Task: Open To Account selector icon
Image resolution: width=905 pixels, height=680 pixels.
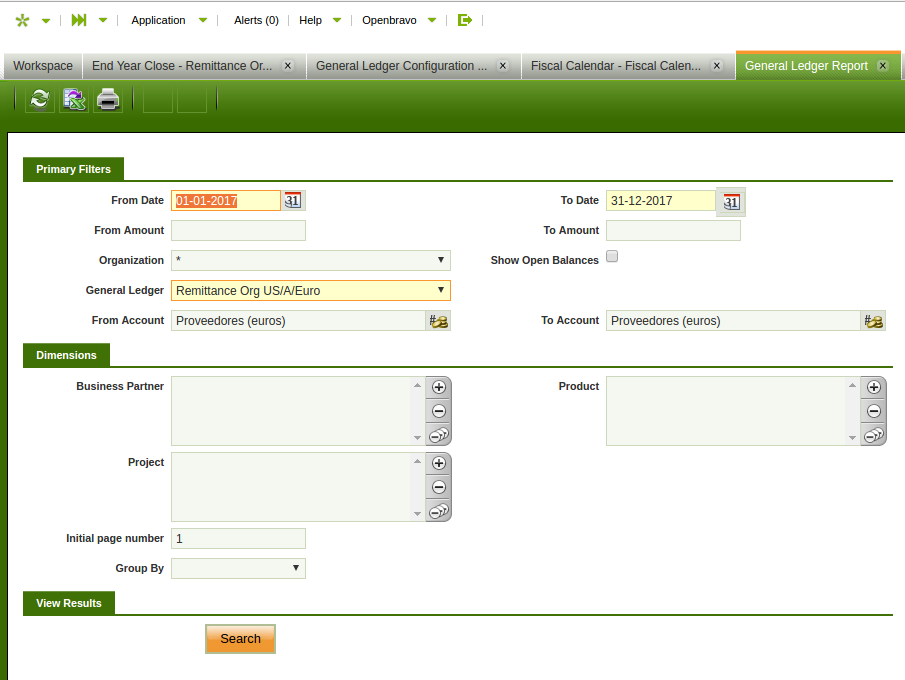Action: pos(873,321)
